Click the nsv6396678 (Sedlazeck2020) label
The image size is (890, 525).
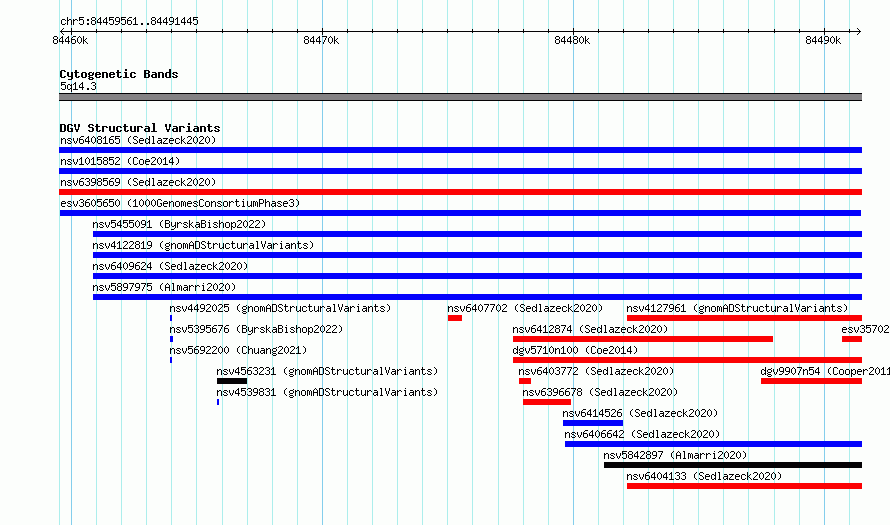coord(600,392)
